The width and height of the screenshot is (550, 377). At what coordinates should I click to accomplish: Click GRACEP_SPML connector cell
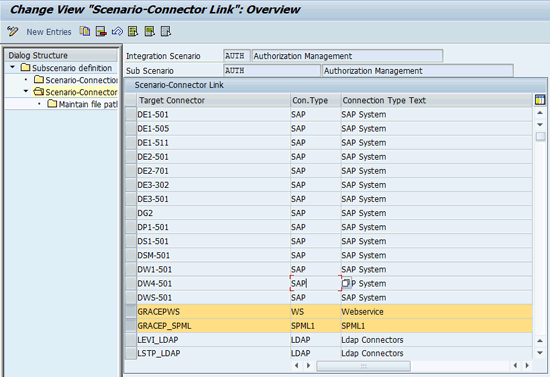click(213, 326)
